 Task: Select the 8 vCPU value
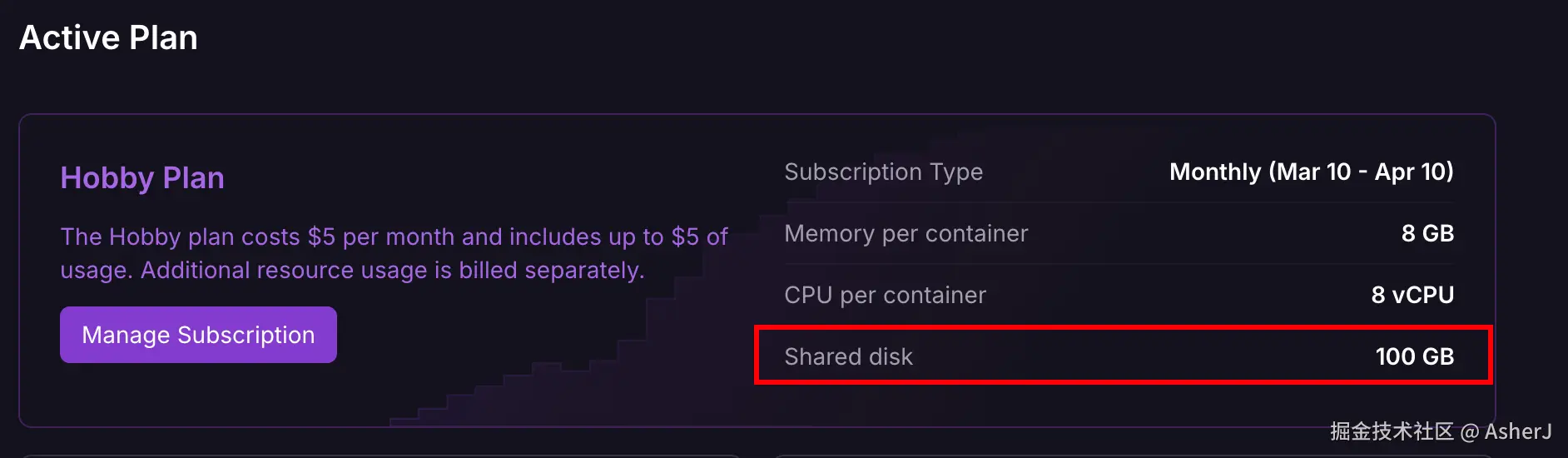1412,295
